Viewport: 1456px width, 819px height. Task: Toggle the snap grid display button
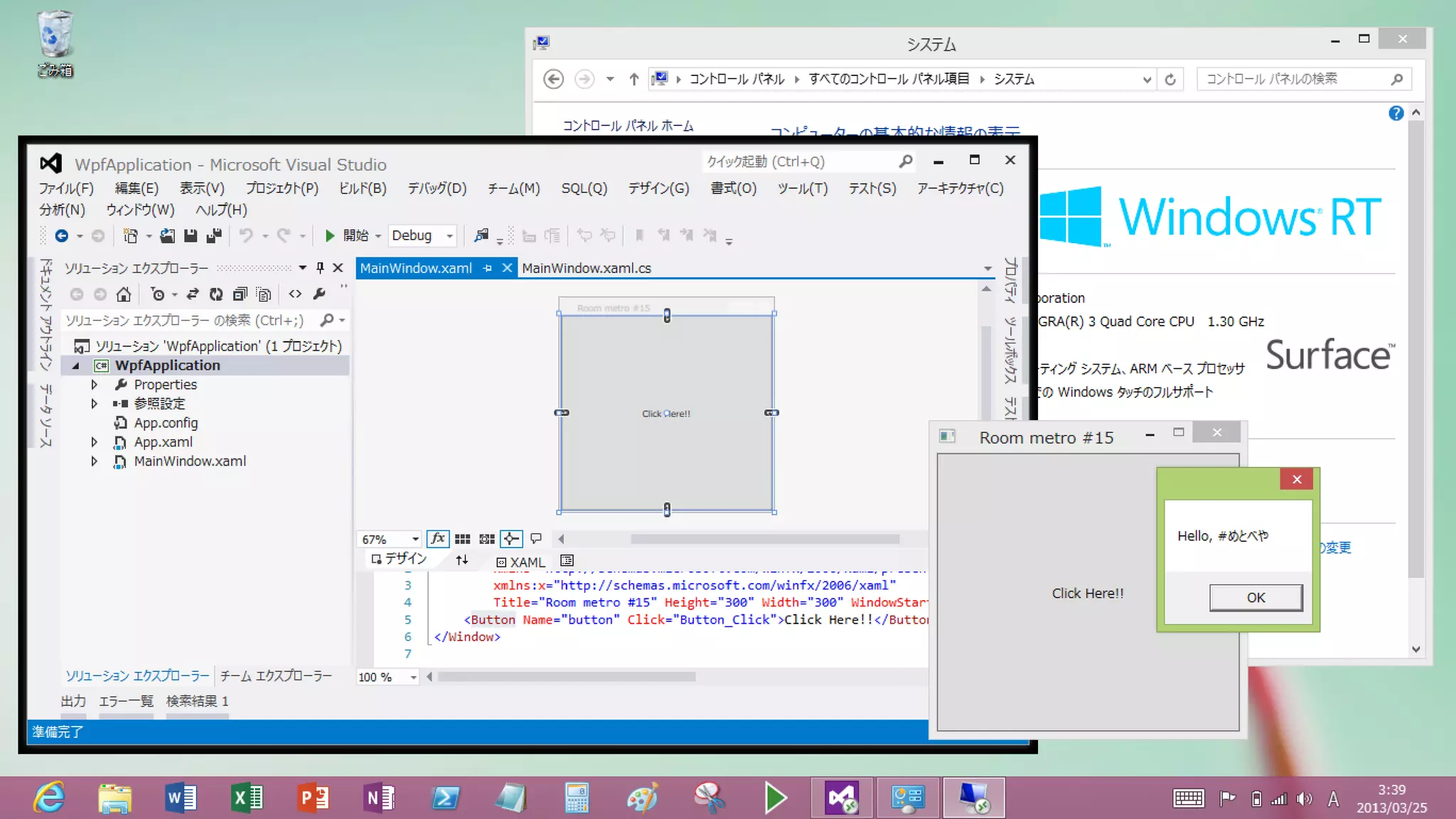[x=463, y=539]
